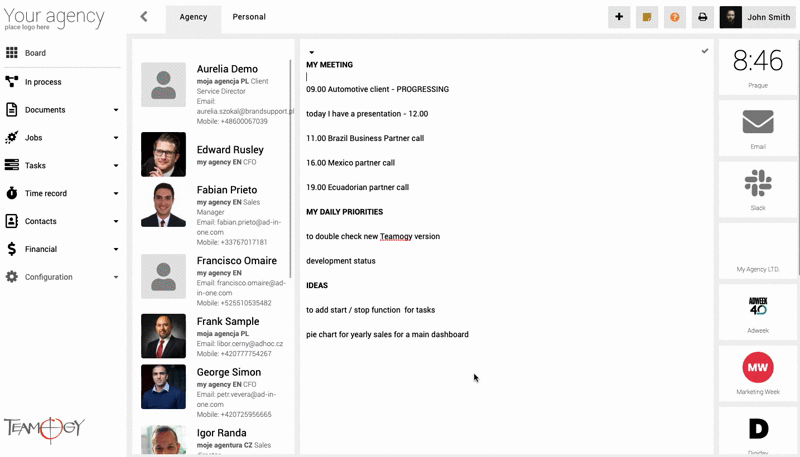The image size is (800, 457).
Task: Open the Adweek shortcut tile
Action: click(x=758, y=306)
